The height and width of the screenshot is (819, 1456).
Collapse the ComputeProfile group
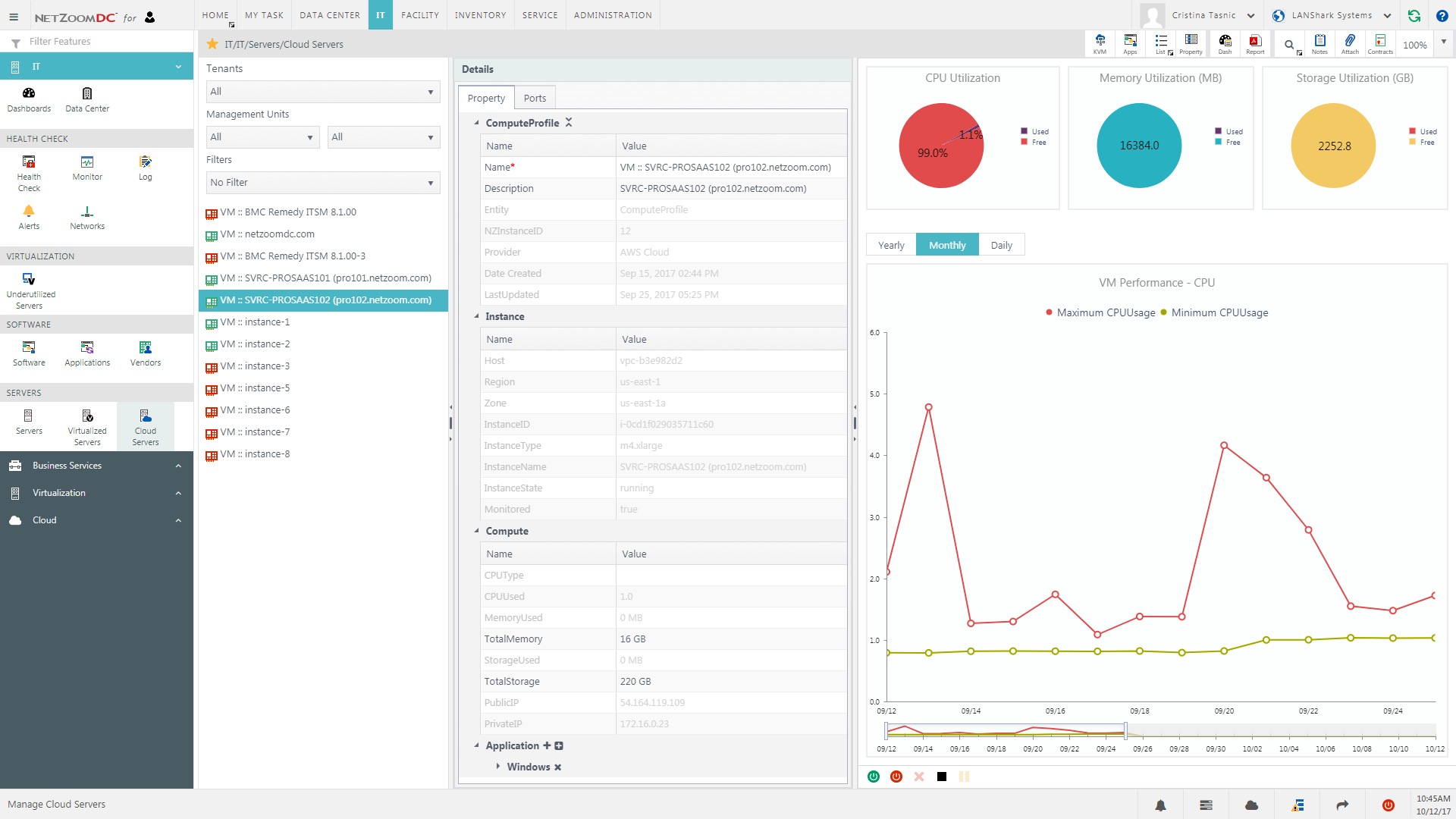(477, 123)
